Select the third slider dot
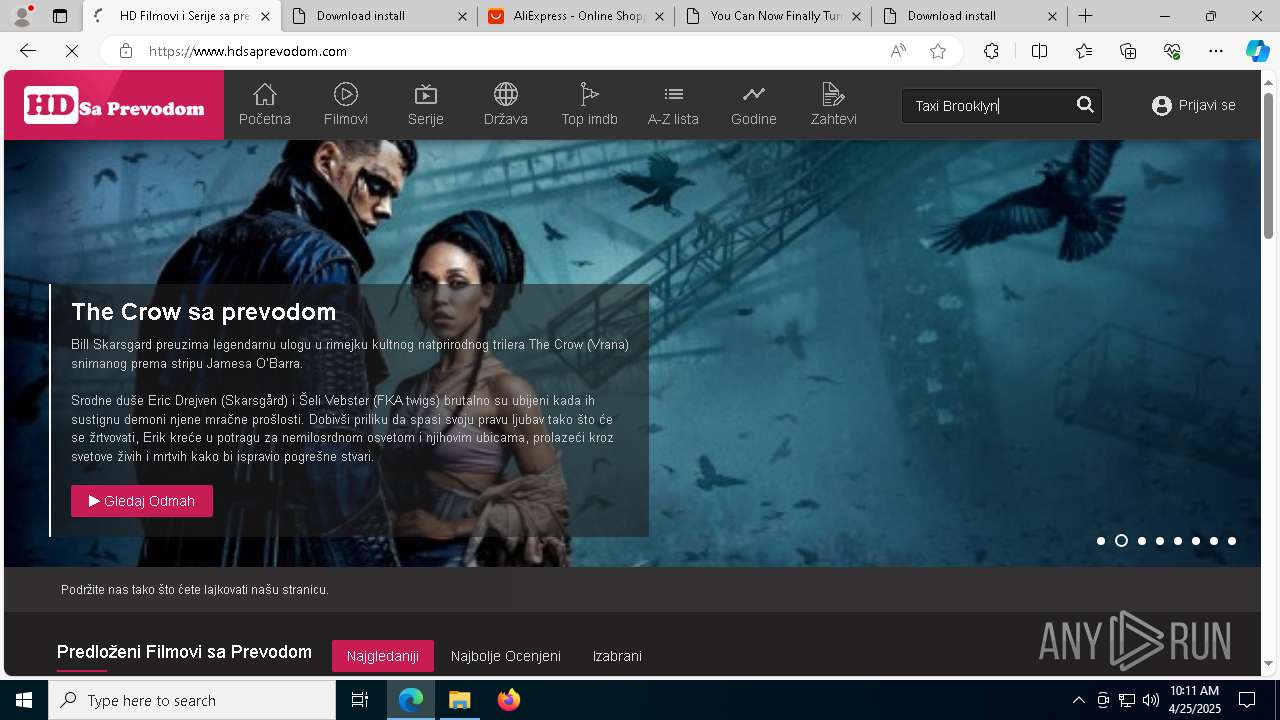Image resolution: width=1280 pixels, height=720 pixels. [1142, 541]
